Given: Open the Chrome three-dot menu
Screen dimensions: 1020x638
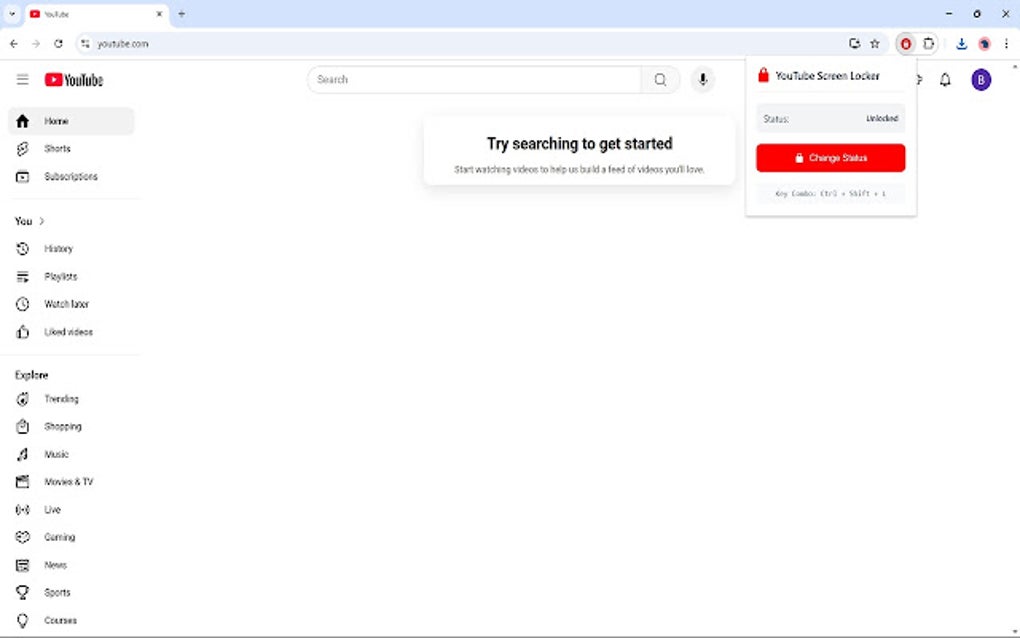Looking at the screenshot, I should click(x=1006, y=43).
